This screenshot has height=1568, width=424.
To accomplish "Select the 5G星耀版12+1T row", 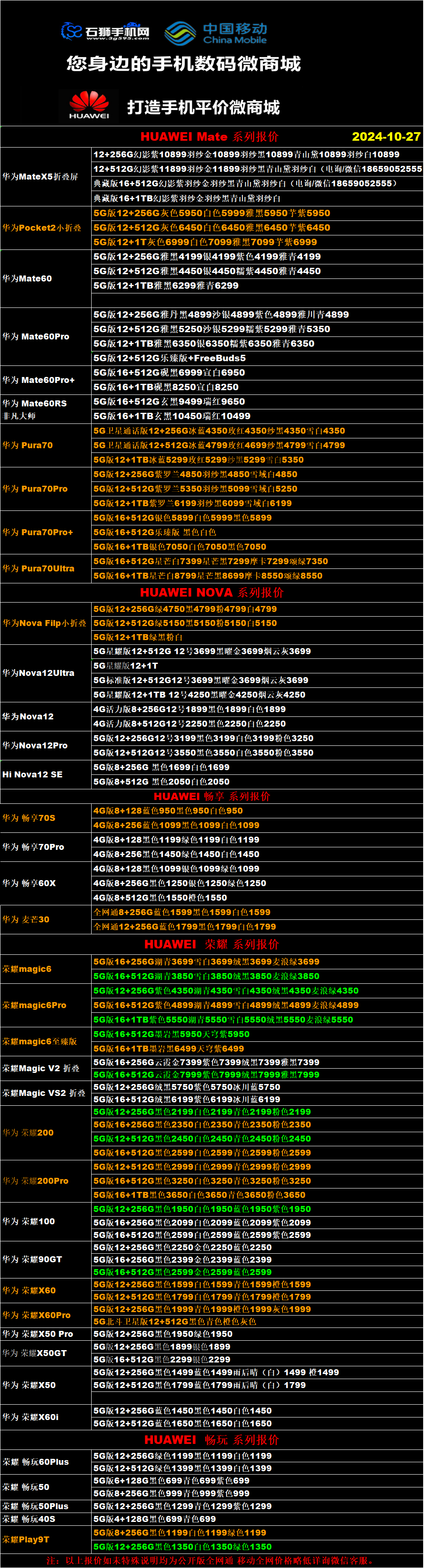I will click(257, 666).
